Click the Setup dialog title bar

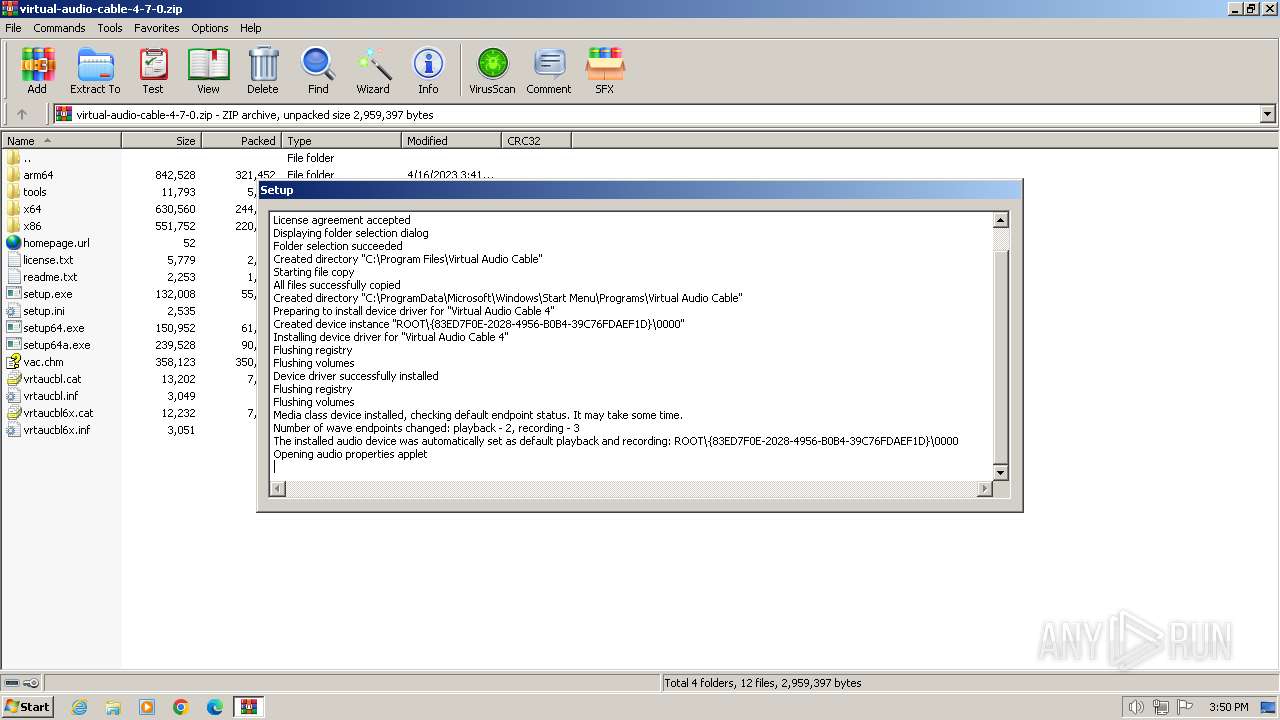click(x=640, y=190)
